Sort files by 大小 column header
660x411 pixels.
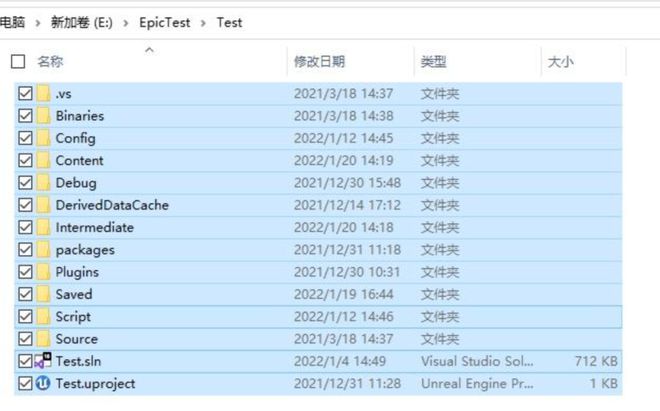click(x=560, y=62)
